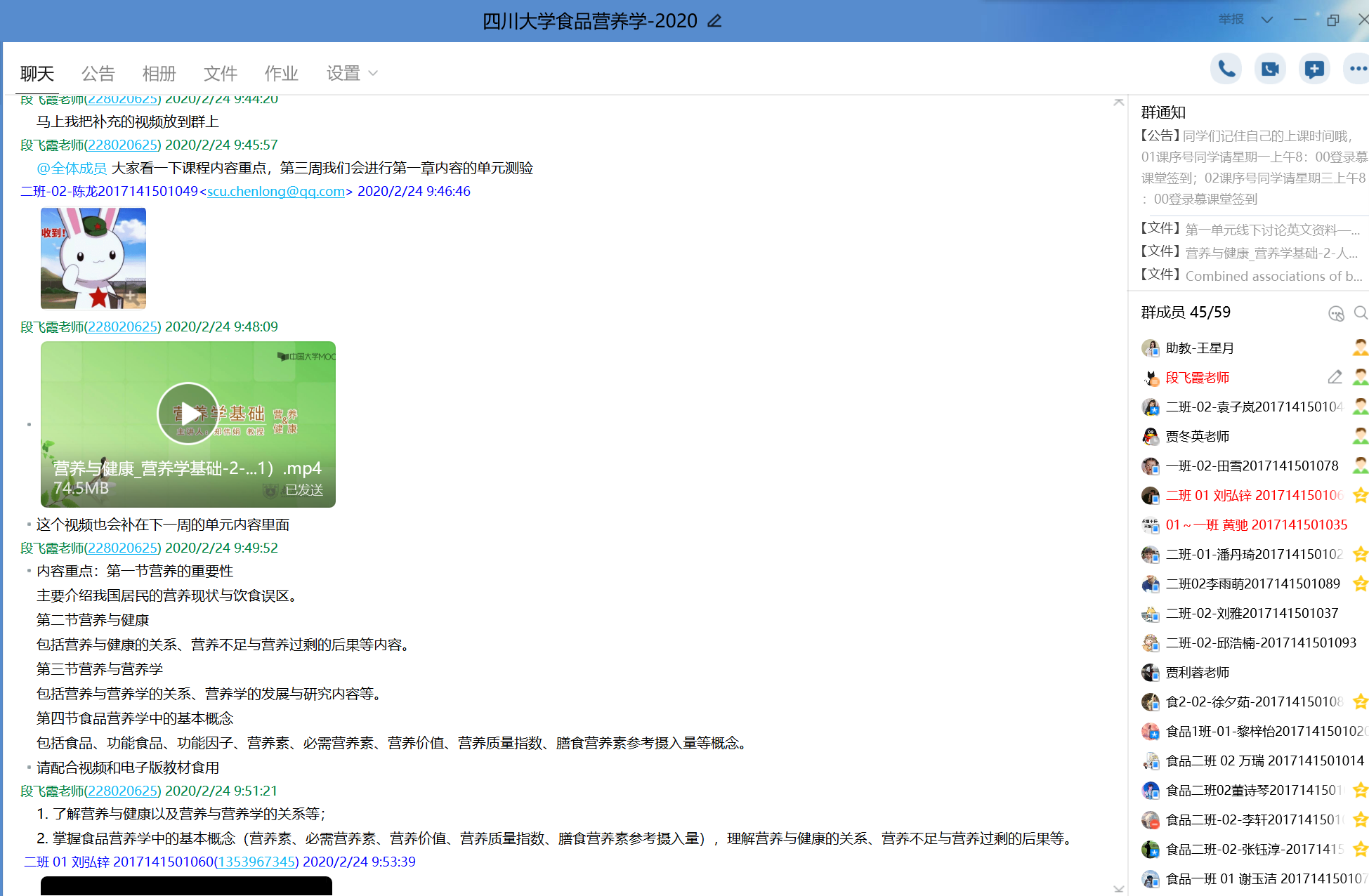The height and width of the screenshot is (896, 1369).
Task: Click the 1353967345 QQ number link
Action: click(x=257, y=862)
